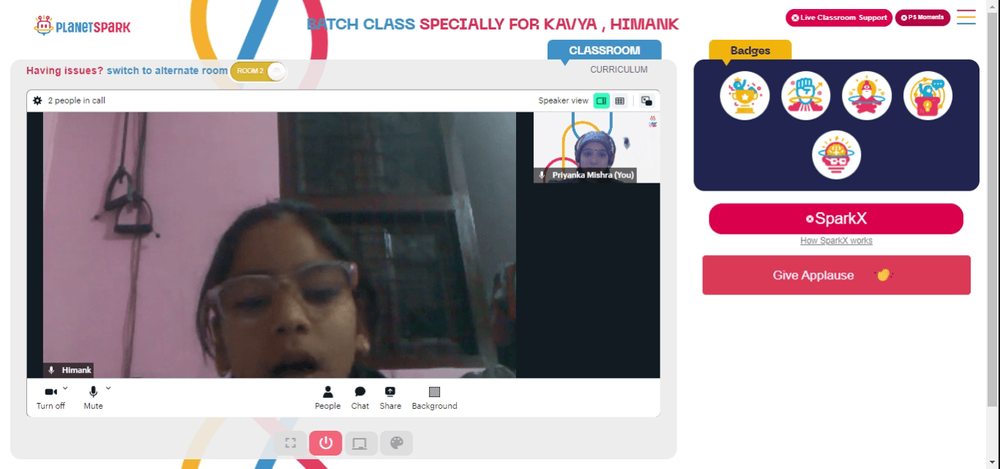This screenshot has width=1000, height=469.
Task: Expand microphone options chevron
Action: 108,388
